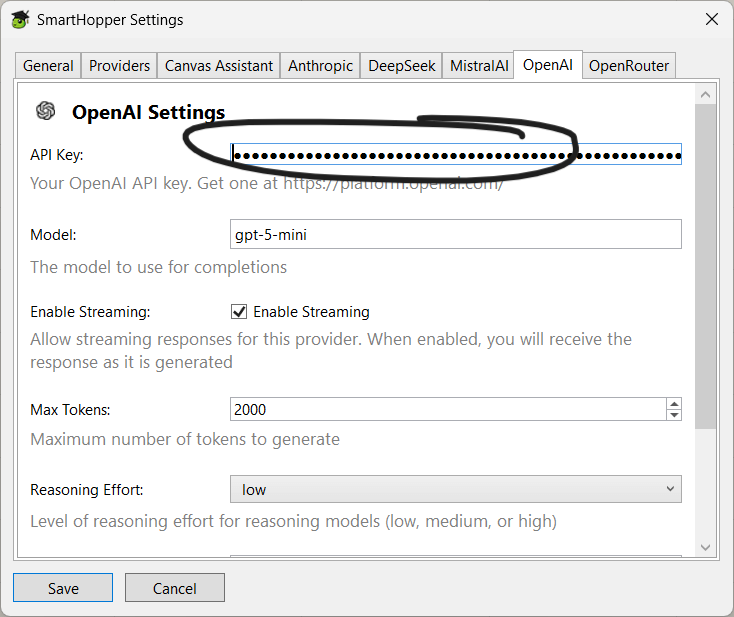Click the scrollbar up arrow
The width and height of the screenshot is (734, 617).
(x=705, y=95)
